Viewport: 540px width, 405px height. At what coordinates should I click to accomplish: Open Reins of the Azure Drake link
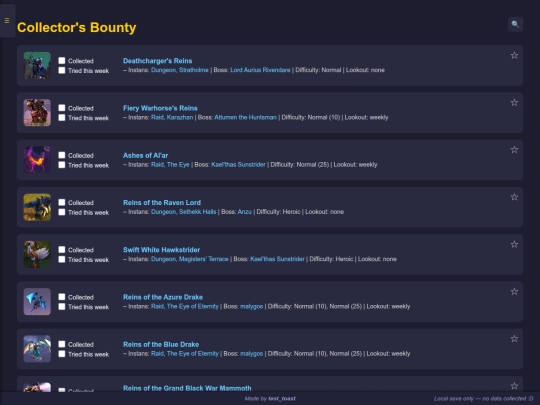click(163, 297)
